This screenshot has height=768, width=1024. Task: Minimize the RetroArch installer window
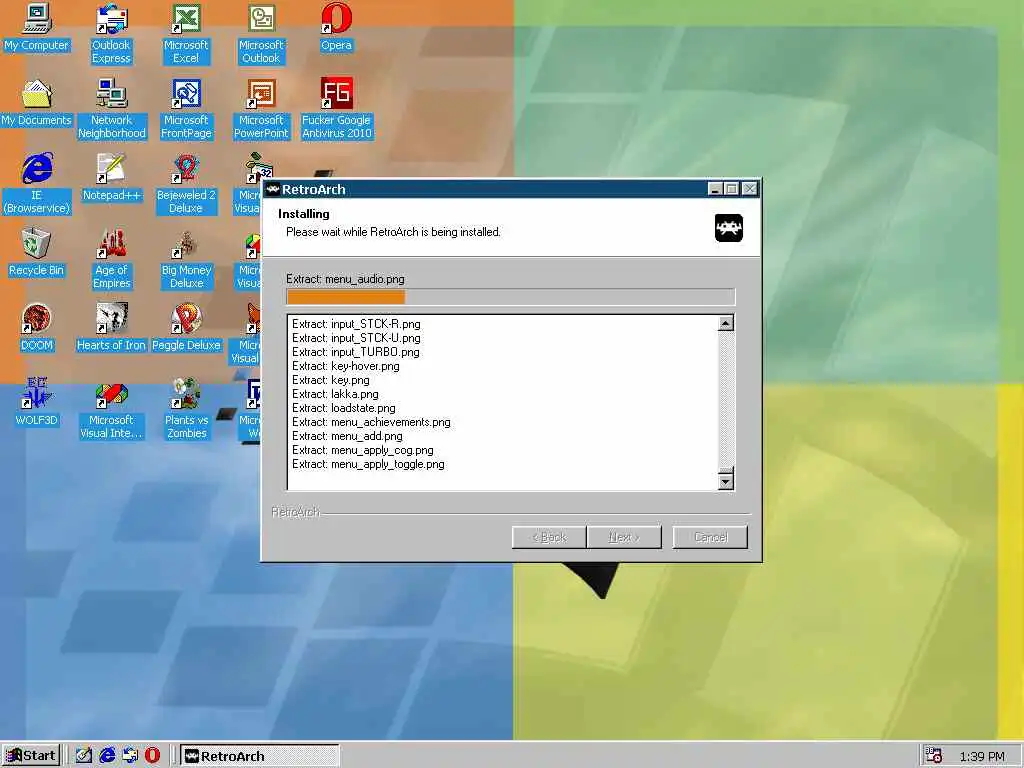(x=715, y=189)
